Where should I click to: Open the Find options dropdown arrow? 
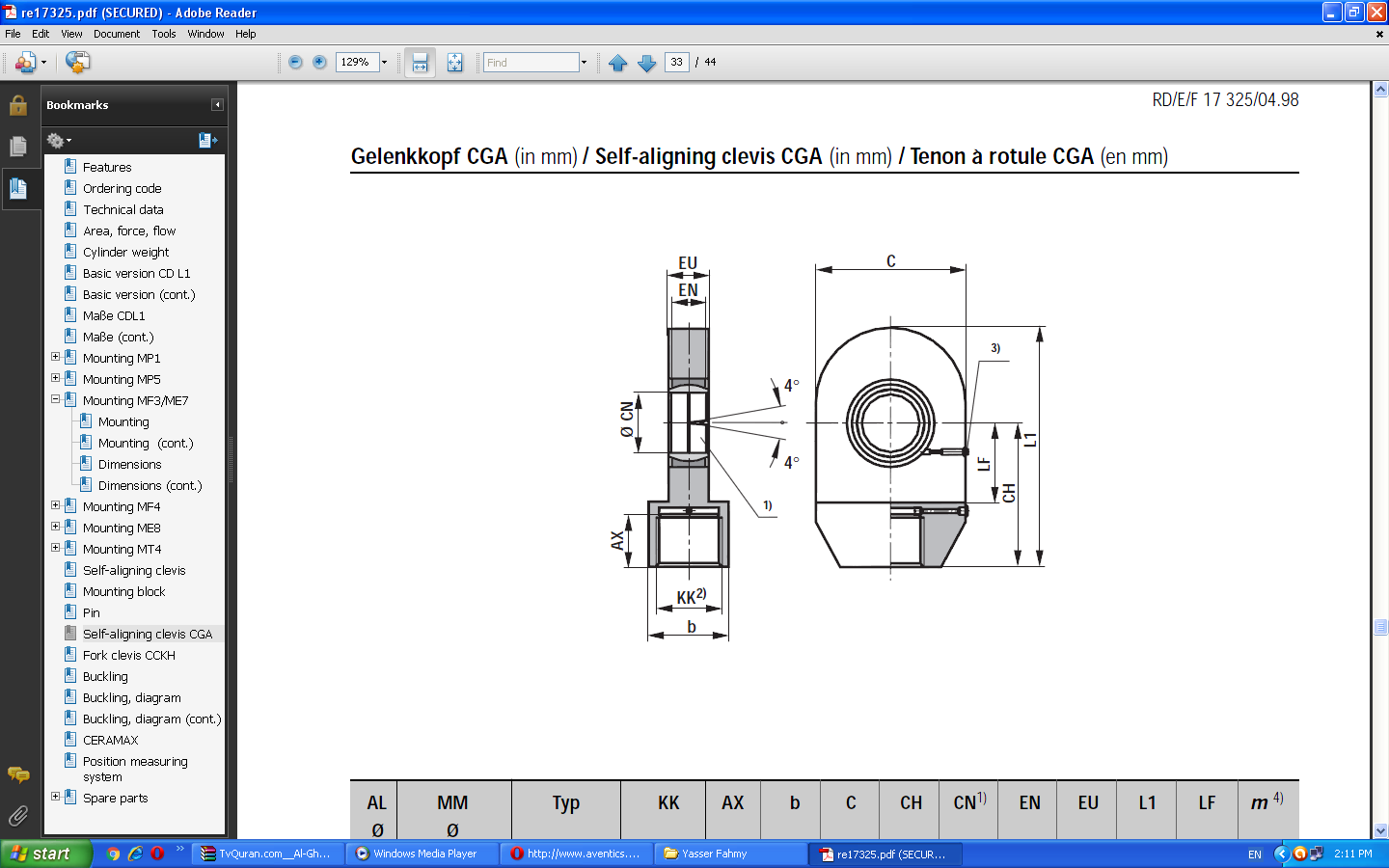pos(584,63)
